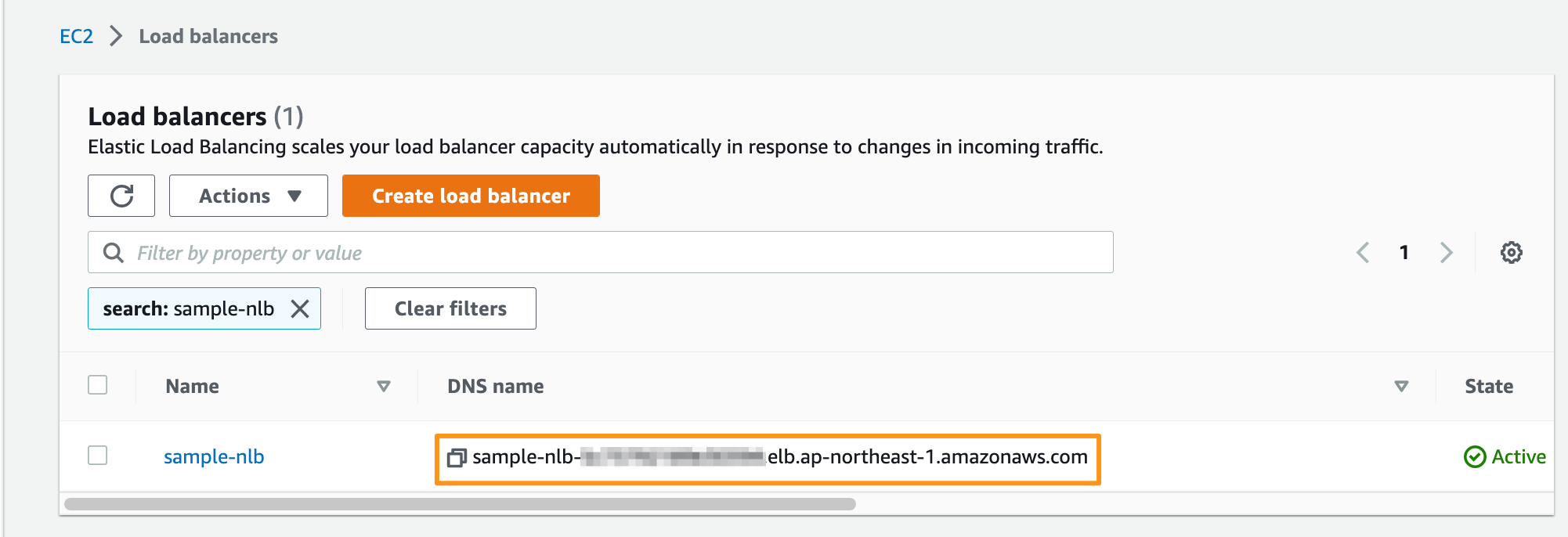The width and height of the screenshot is (1568, 537).
Task: Click the Clear filters button
Action: pos(450,309)
